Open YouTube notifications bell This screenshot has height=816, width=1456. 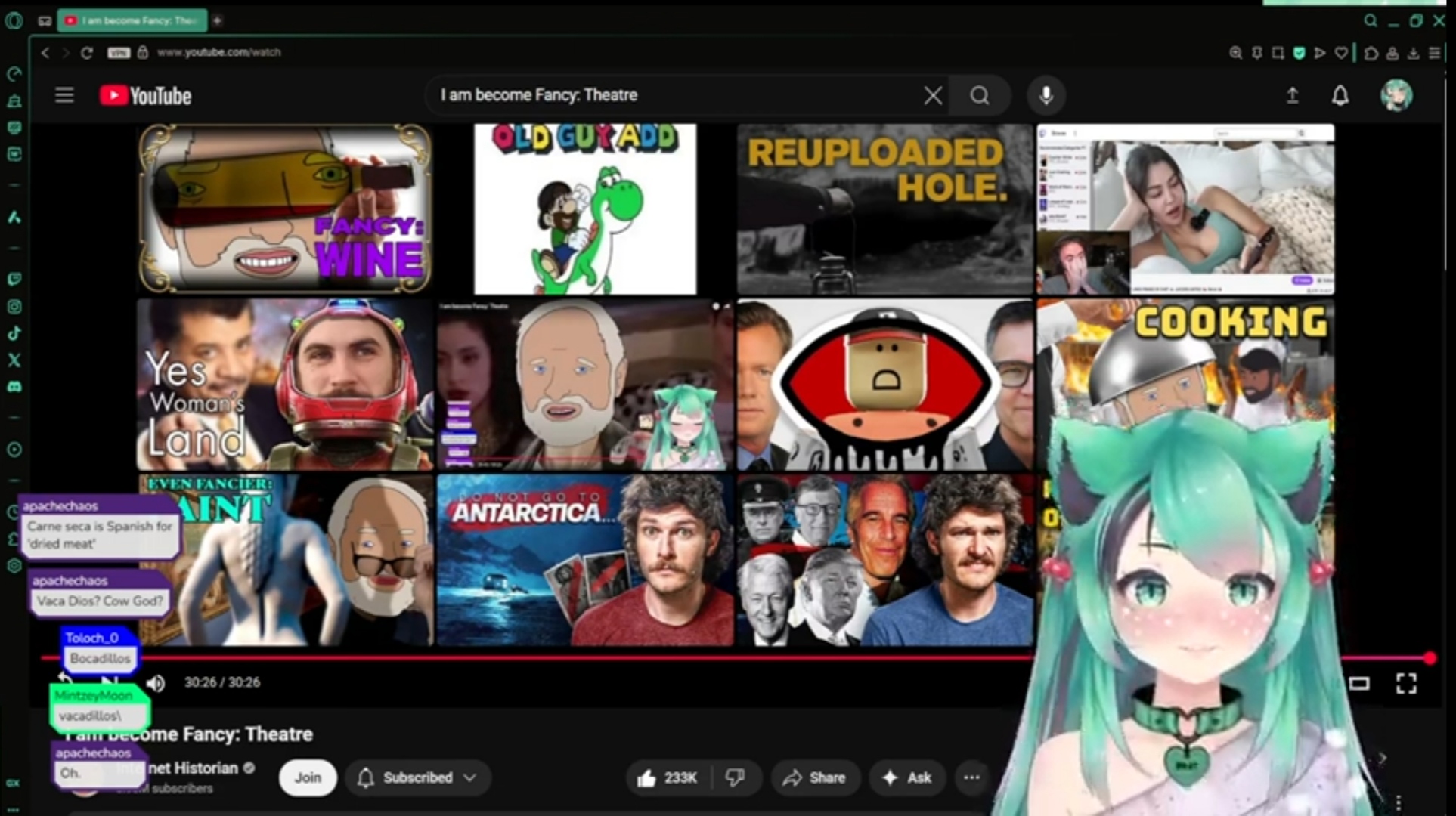click(x=1340, y=95)
